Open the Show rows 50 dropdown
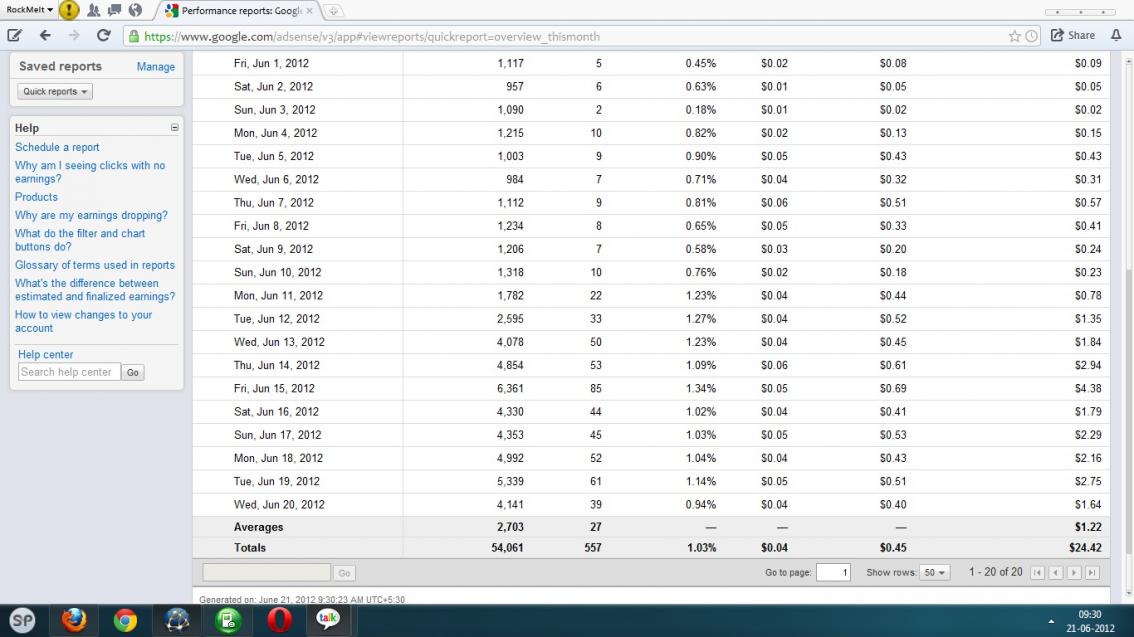The height and width of the screenshot is (637, 1134). pyautogui.click(x=934, y=572)
